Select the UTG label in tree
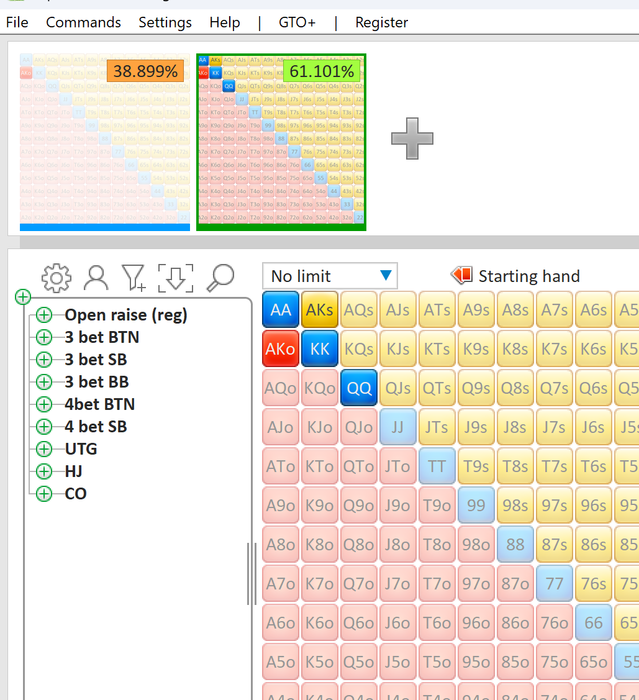639x700 pixels. [x=81, y=449]
